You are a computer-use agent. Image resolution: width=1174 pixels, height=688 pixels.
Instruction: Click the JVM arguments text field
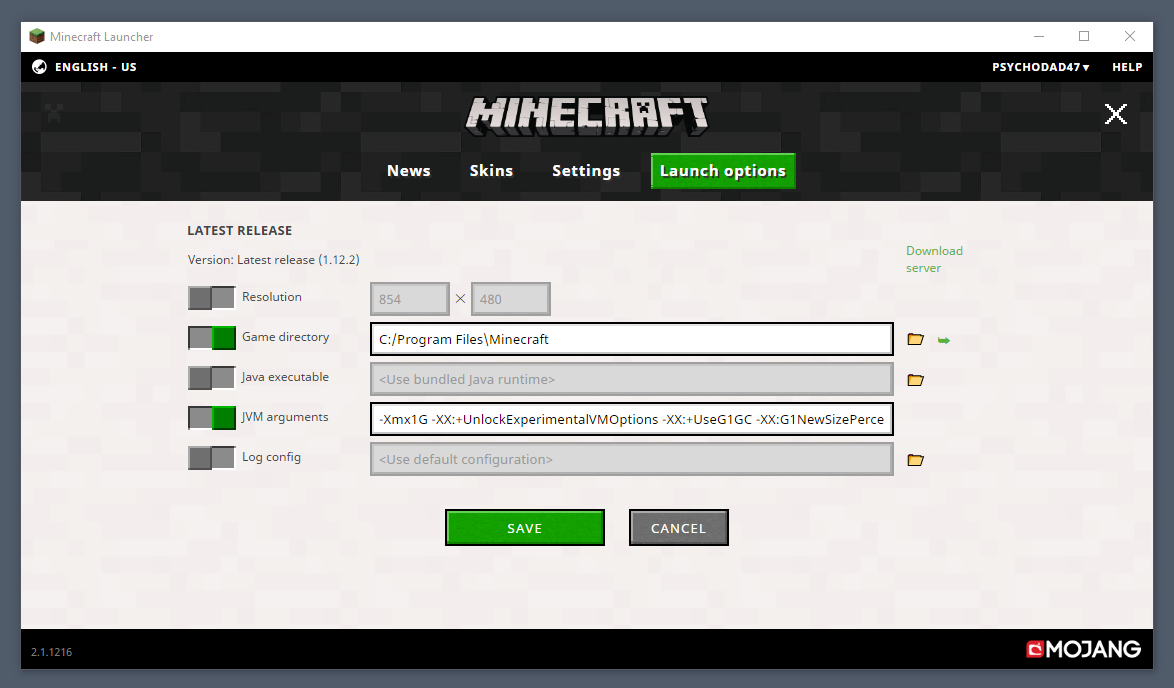[631, 419]
